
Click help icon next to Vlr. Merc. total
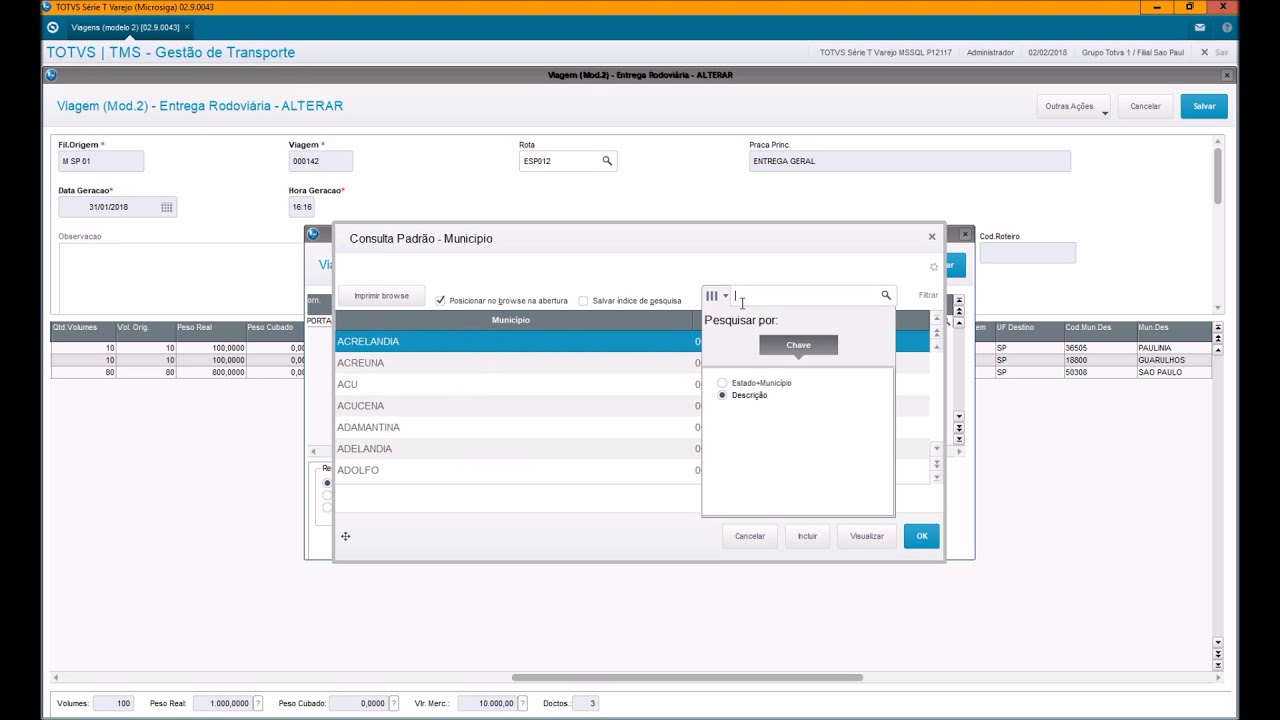coord(522,703)
